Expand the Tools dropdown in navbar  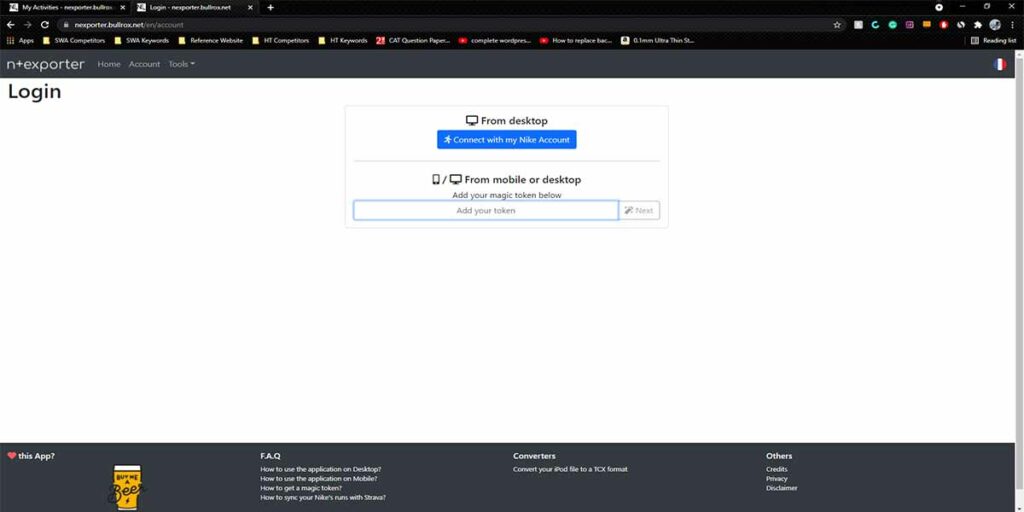[181, 64]
